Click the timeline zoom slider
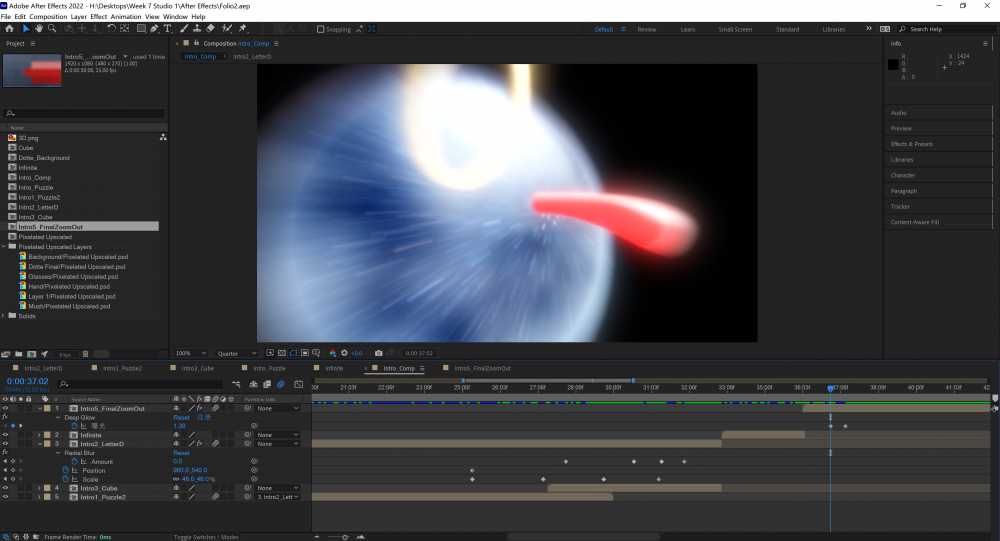 [x=345, y=537]
